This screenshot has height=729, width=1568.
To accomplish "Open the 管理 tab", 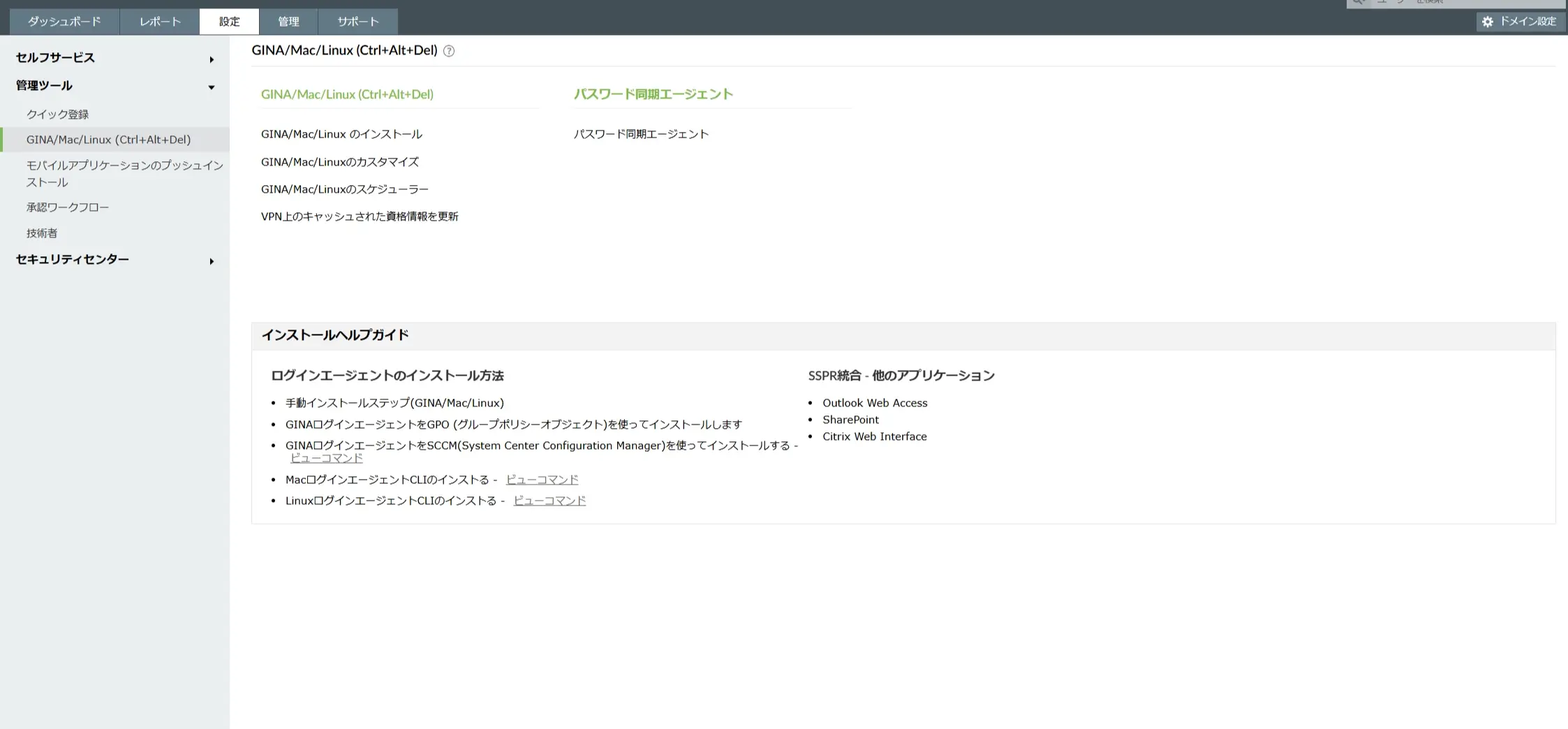I will pos(288,22).
